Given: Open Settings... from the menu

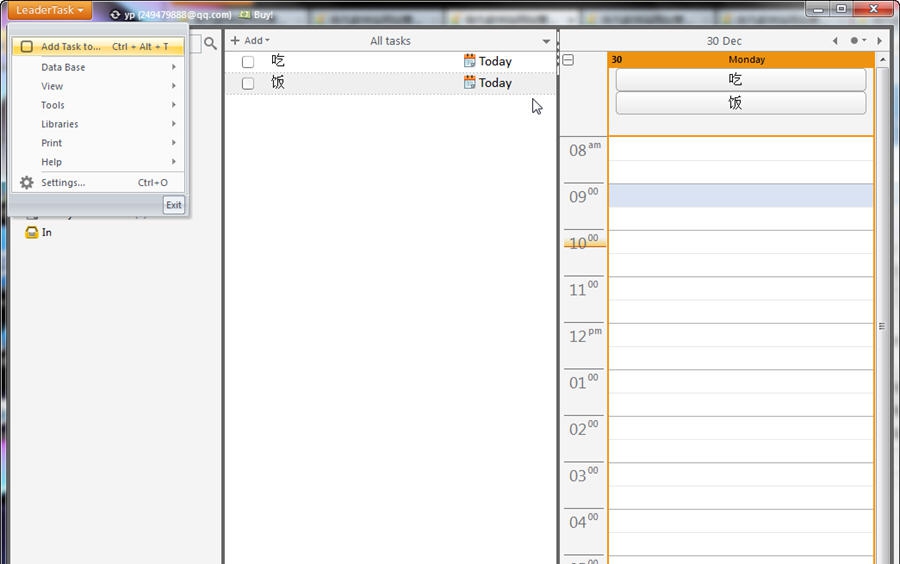Looking at the screenshot, I should [x=98, y=182].
